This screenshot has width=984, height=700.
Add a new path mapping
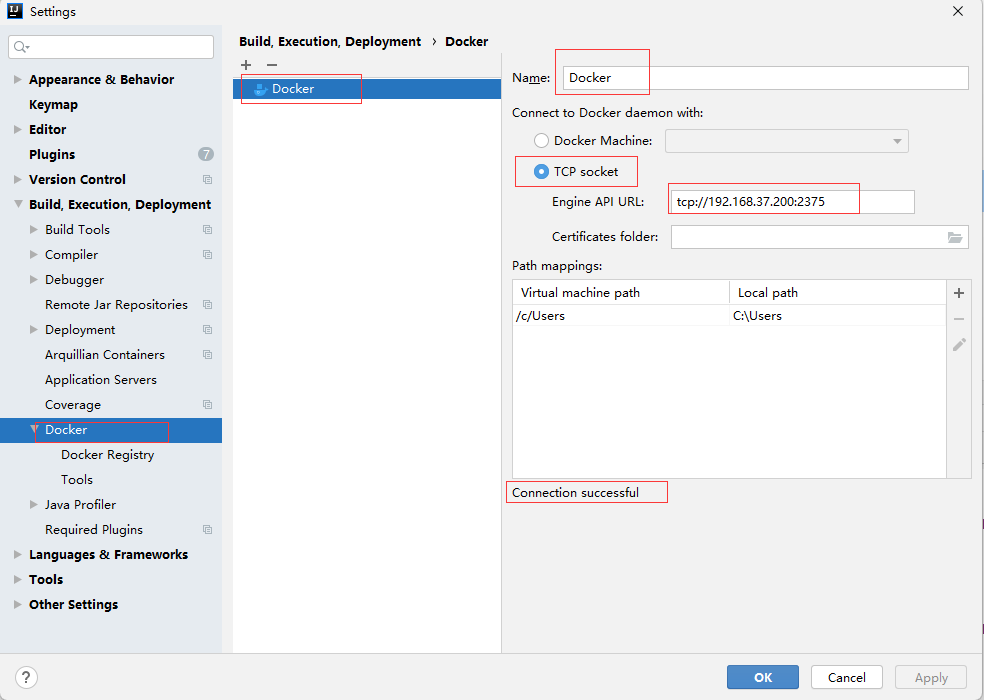coord(959,293)
